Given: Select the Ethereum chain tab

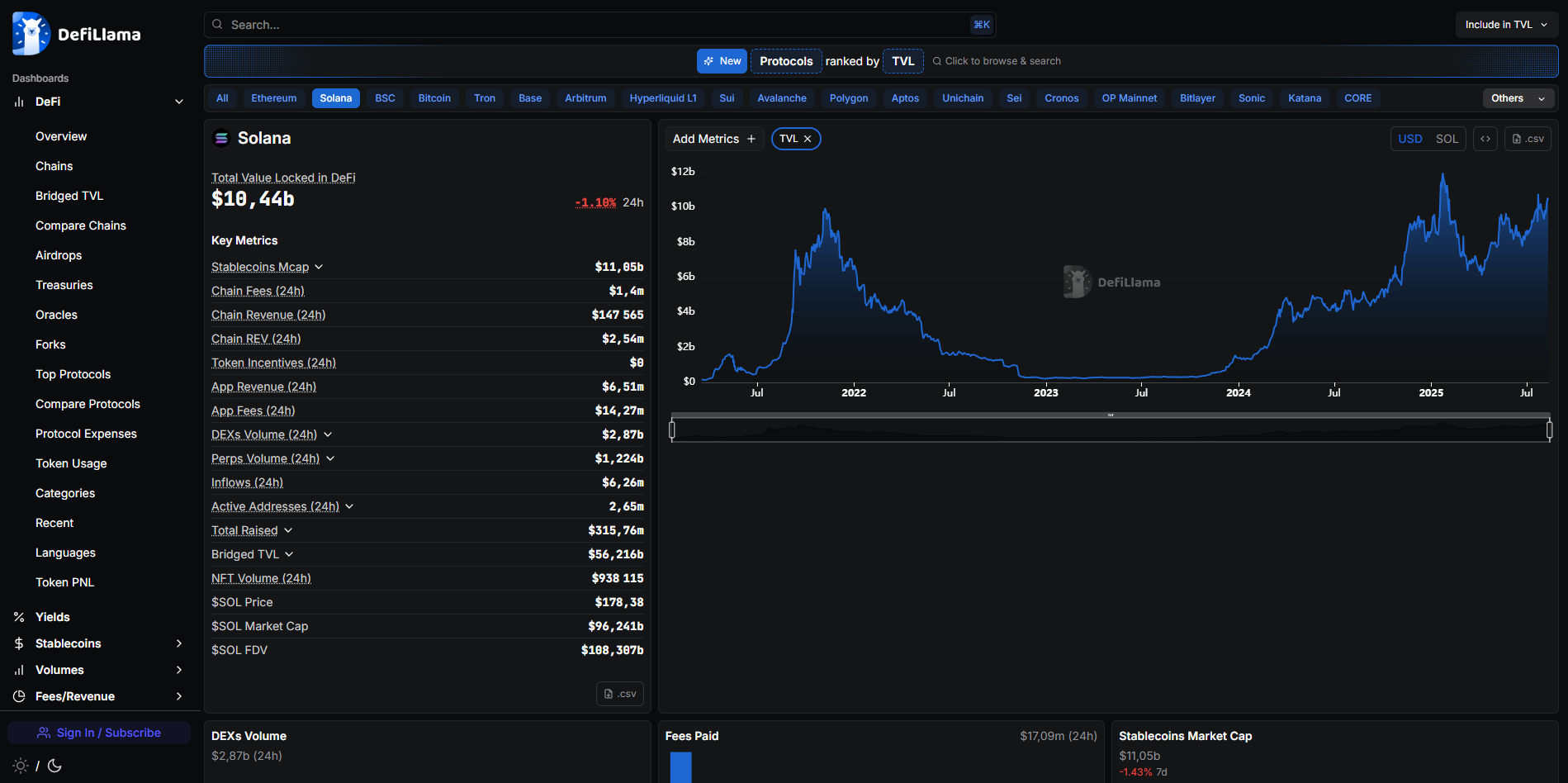Looking at the screenshot, I should coord(273,98).
